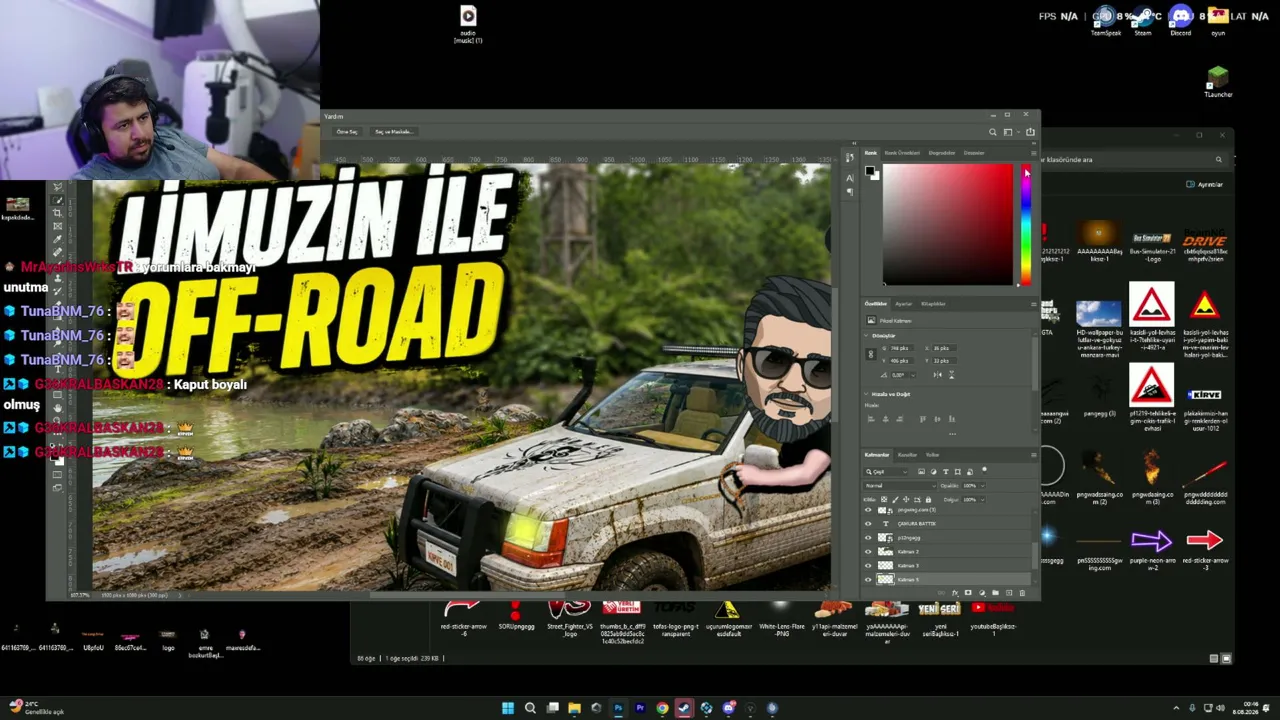Open Google Chrome from the taskbar
This screenshot has height=720, width=1280.
[x=662, y=708]
